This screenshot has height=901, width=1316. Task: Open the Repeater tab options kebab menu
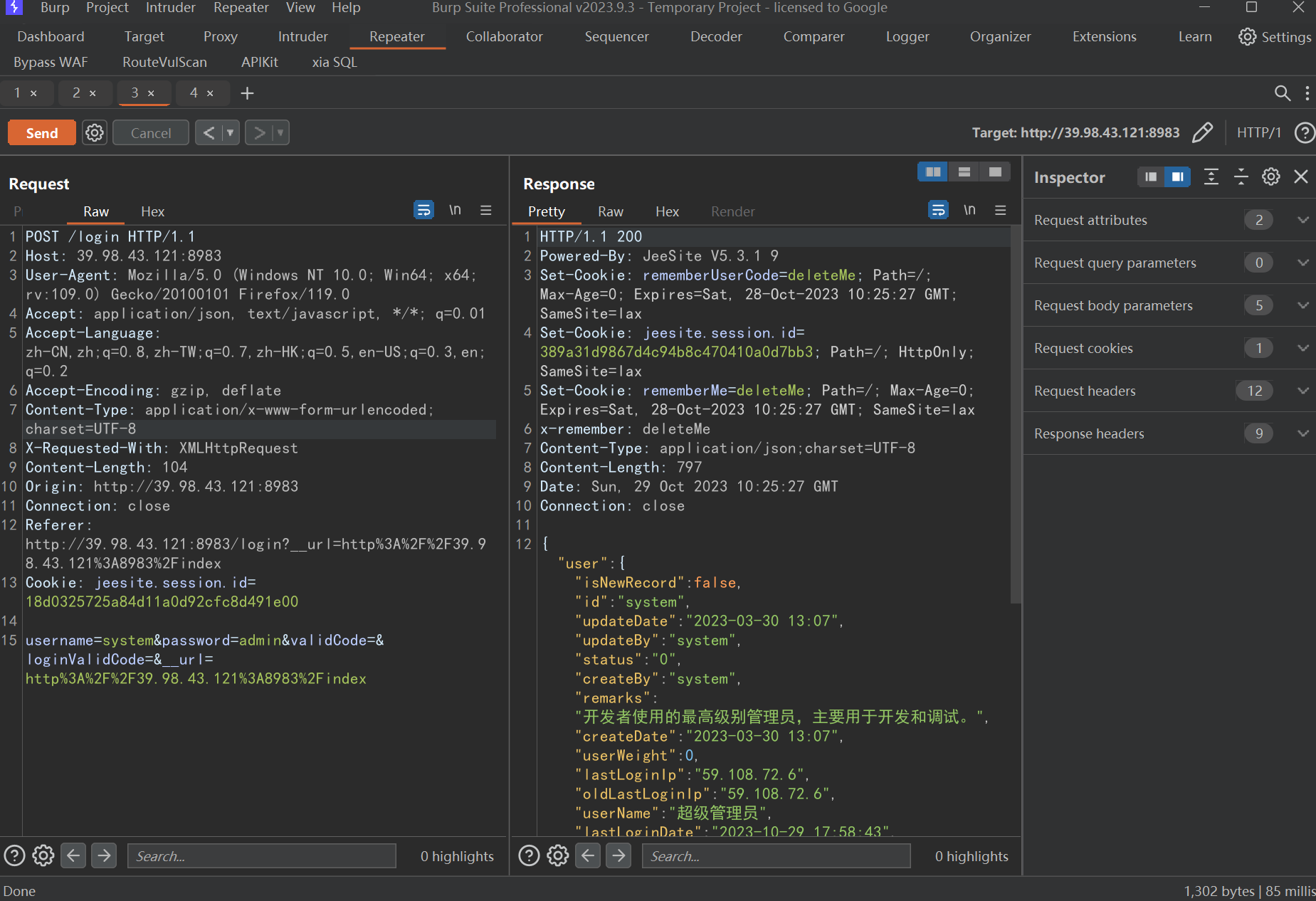(x=1307, y=93)
